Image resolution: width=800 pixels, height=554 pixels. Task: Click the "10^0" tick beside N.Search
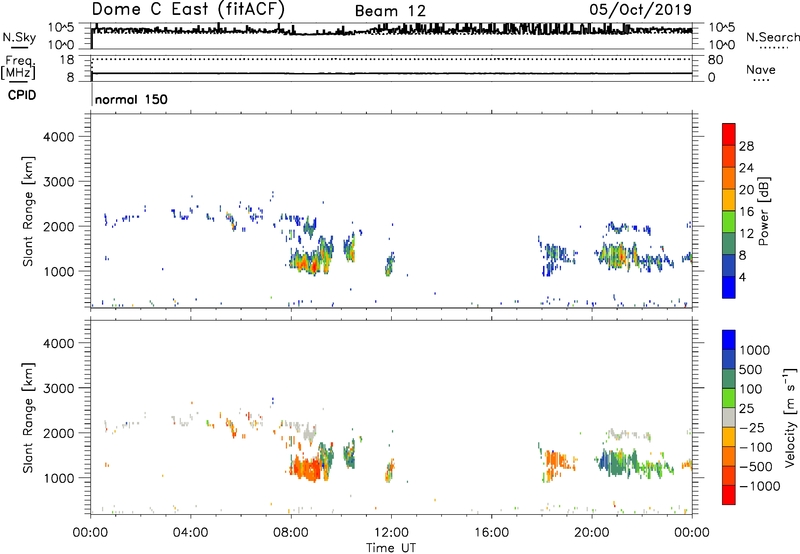click(x=722, y=45)
